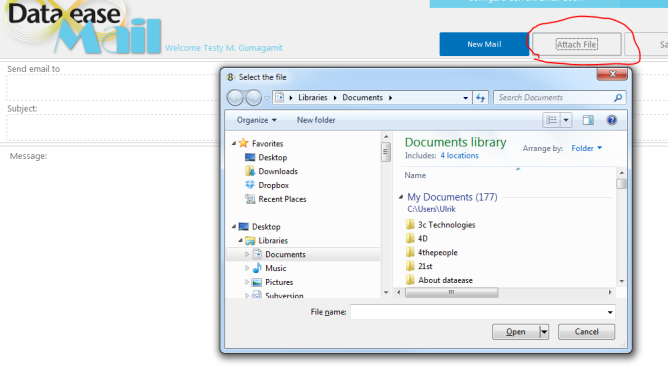Click the search magnifier icon
This screenshot has height=370, width=668.
tap(618, 98)
